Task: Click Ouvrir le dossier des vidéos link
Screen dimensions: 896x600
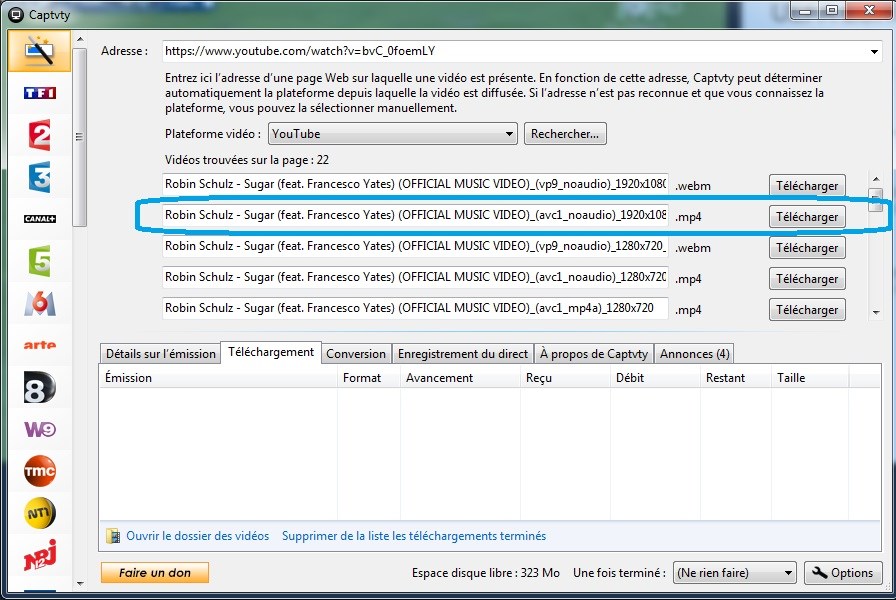Action: pos(197,536)
